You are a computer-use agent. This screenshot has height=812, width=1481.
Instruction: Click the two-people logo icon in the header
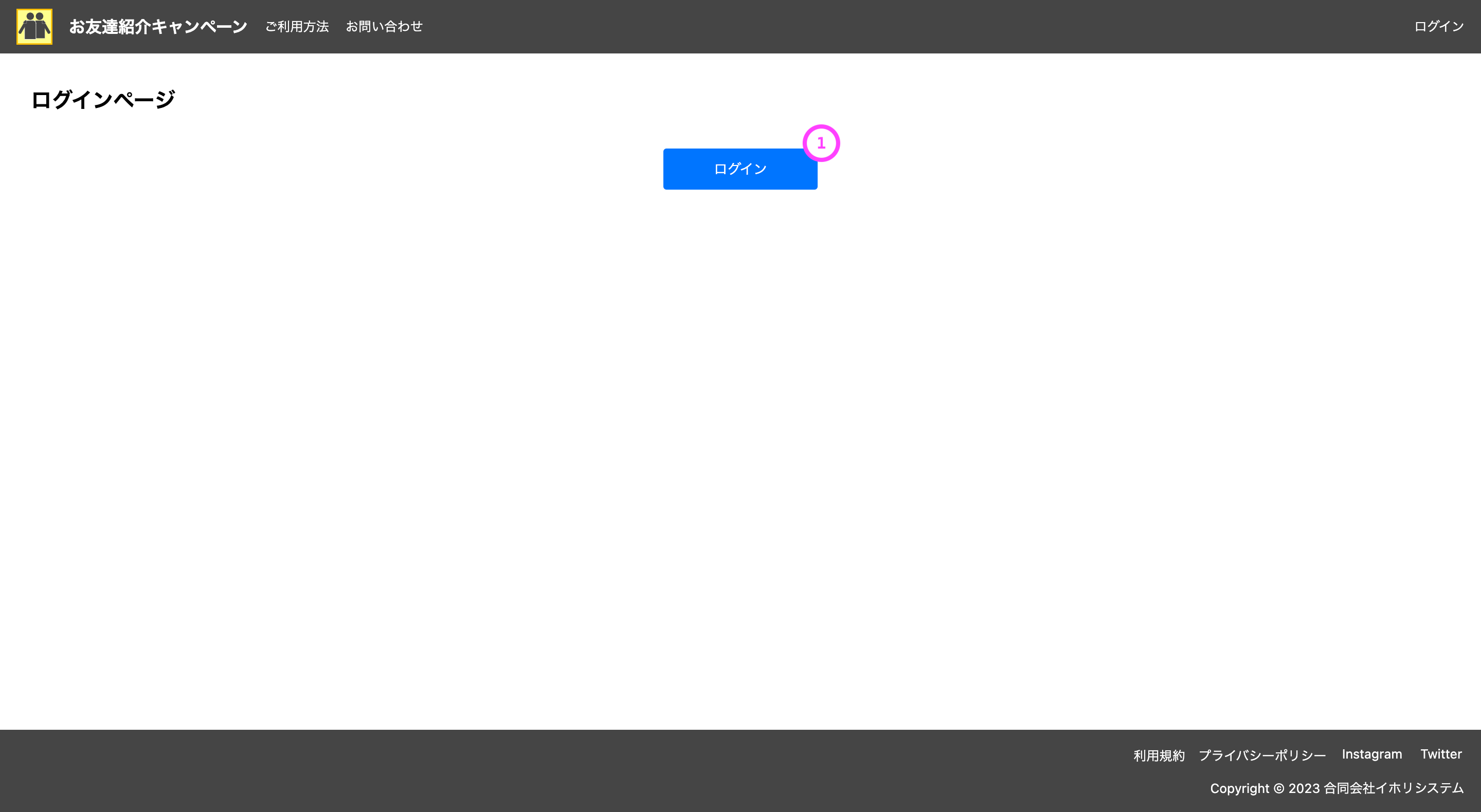click(34, 26)
